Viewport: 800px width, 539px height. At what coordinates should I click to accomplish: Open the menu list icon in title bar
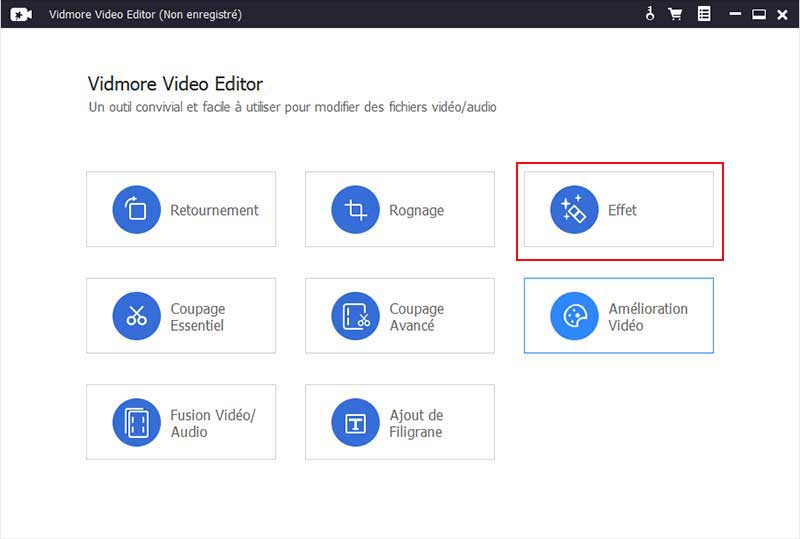704,14
